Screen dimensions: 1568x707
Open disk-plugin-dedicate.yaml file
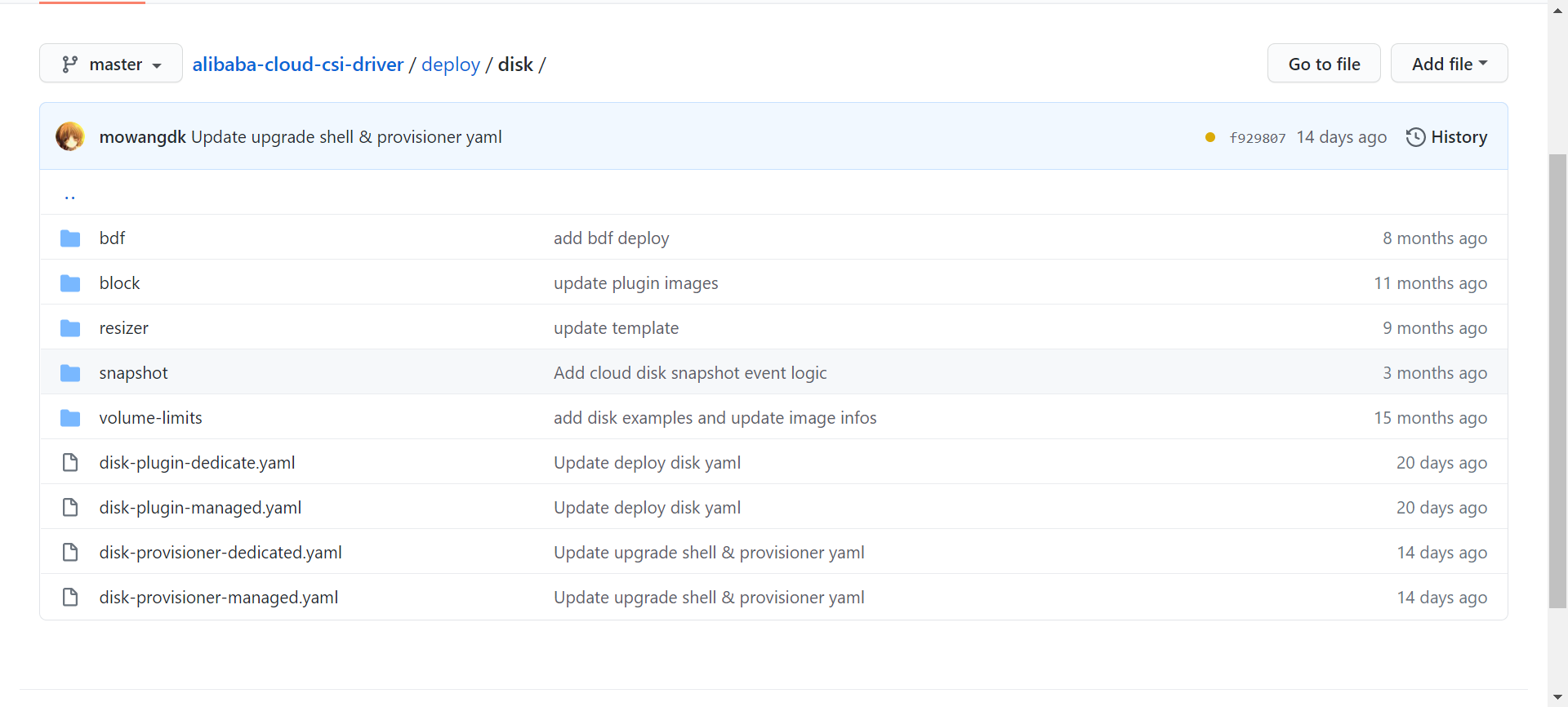pos(197,462)
